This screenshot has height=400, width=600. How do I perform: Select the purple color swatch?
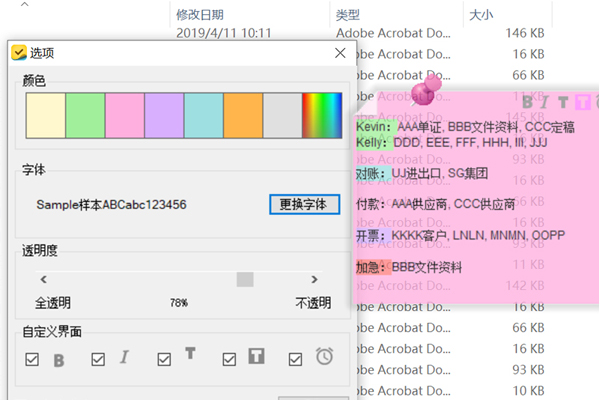(164, 115)
